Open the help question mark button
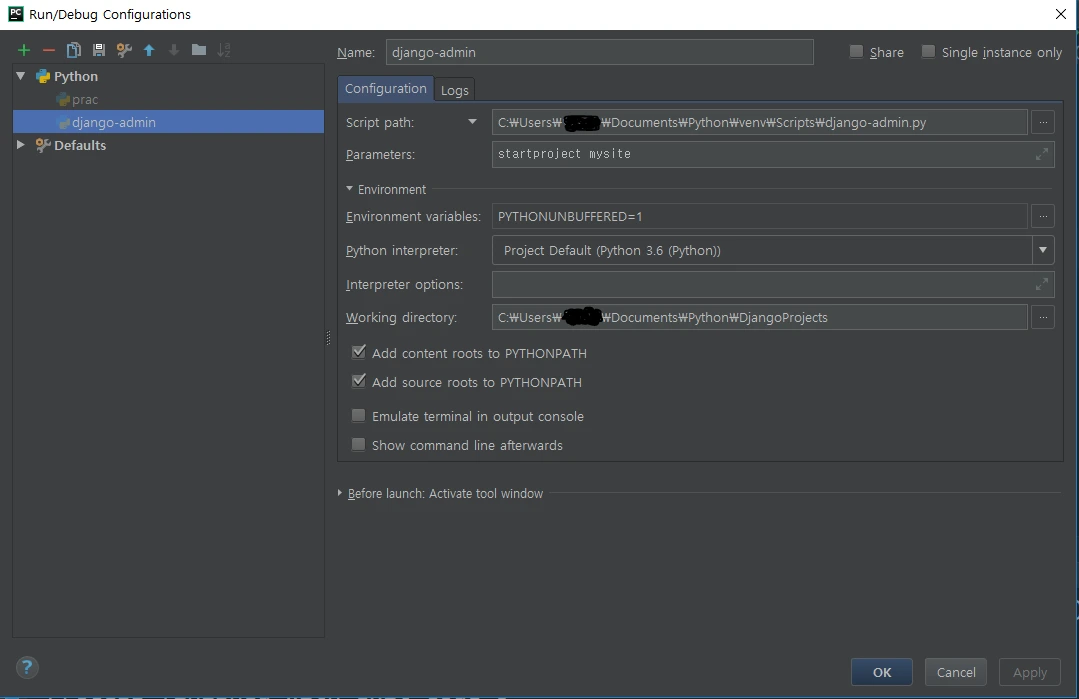The width and height of the screenshot is (1079, 699). 27,667
